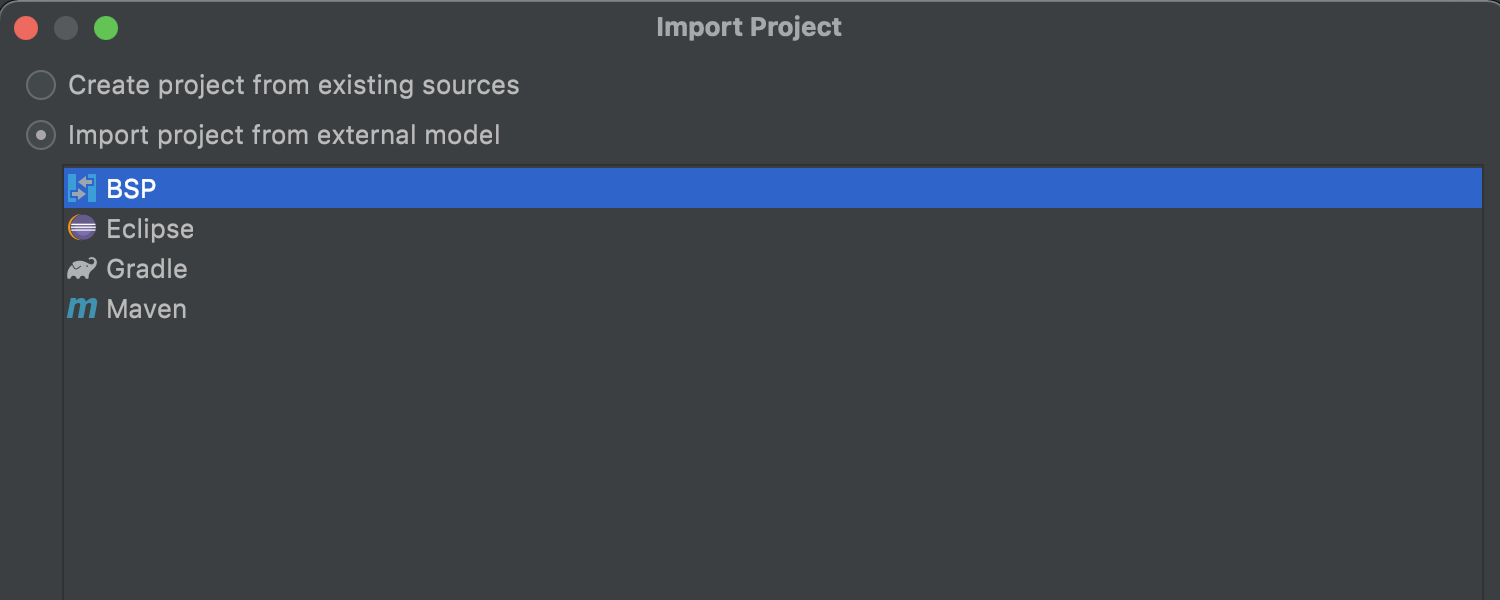Choose the BSP text label in the model list
This screenshot has width=1500, height=600.
131,188
